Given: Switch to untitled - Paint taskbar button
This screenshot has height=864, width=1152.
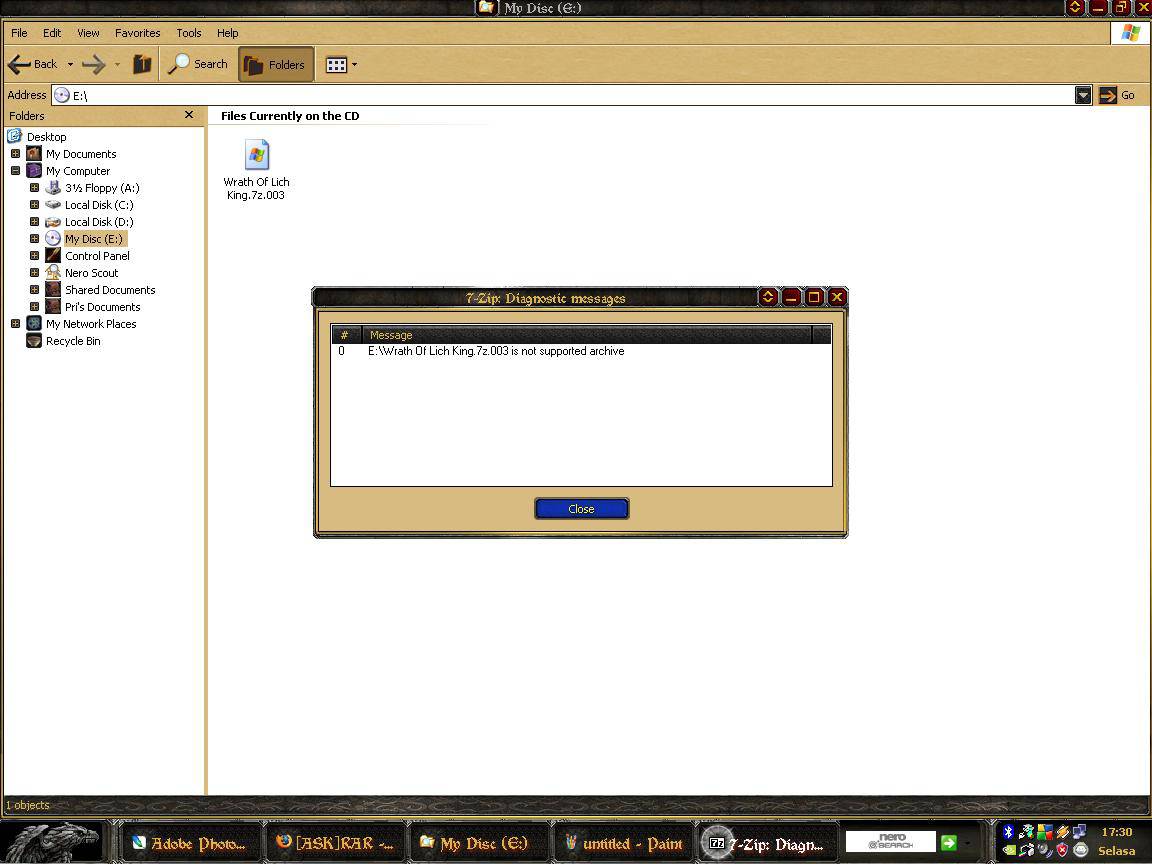Looking at the screenshot, I should [x=623, y=843].
